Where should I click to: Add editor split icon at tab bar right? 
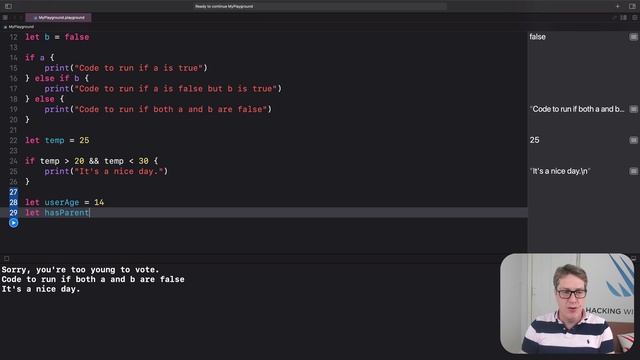pyautogui.click(x=635, y=18)
